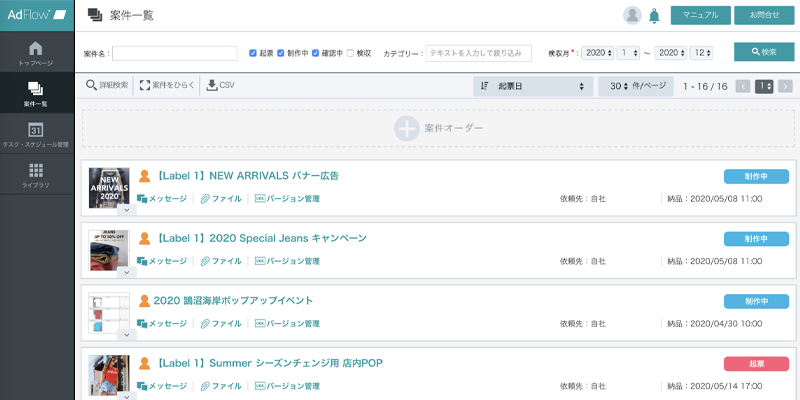This screenshot has height=400, width=800.
Task: Open 【Label 1】NEW ARRIVALS バナー広告 link
Action: pos(246,176)
